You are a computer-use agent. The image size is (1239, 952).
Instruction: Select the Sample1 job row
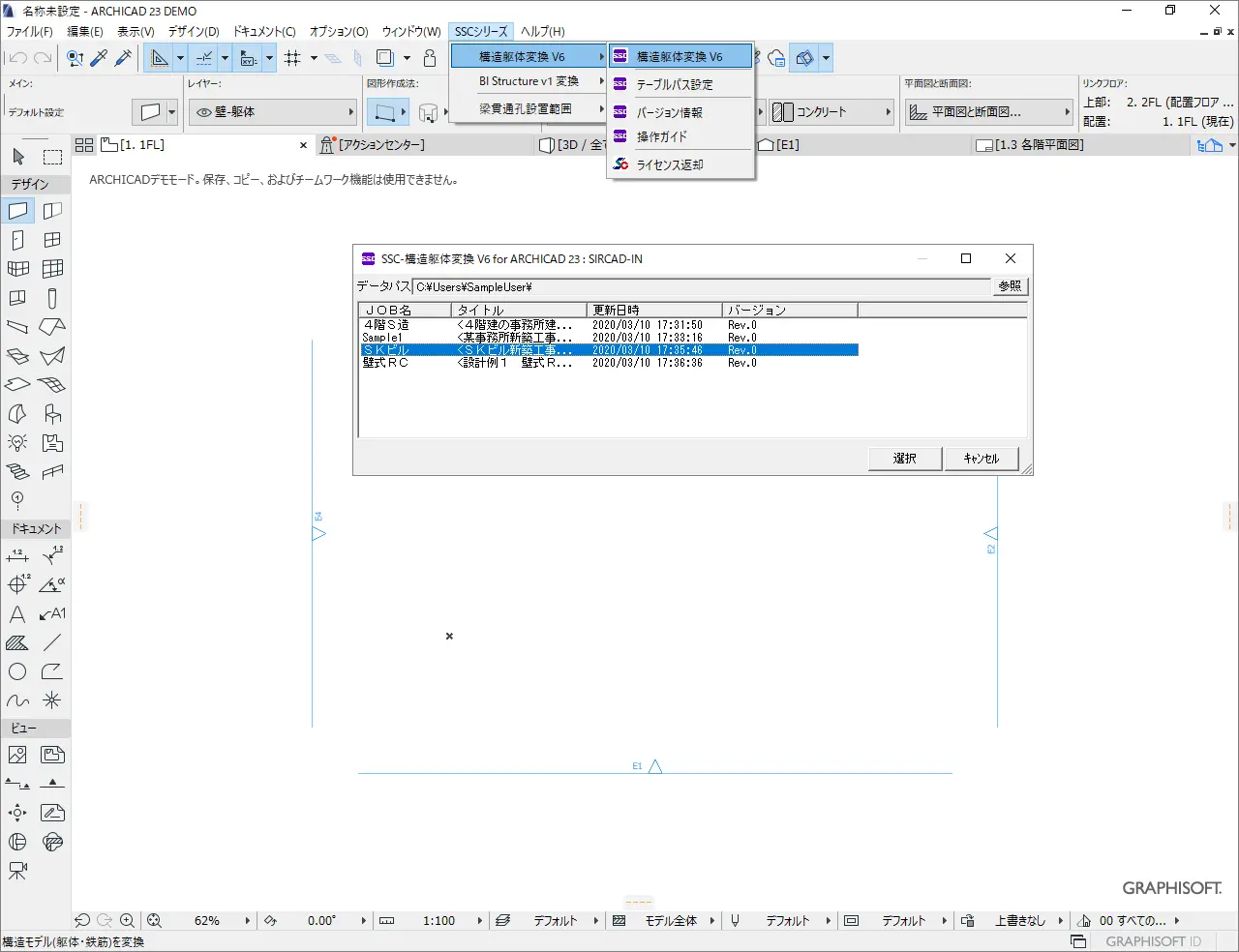pos(610,338)
